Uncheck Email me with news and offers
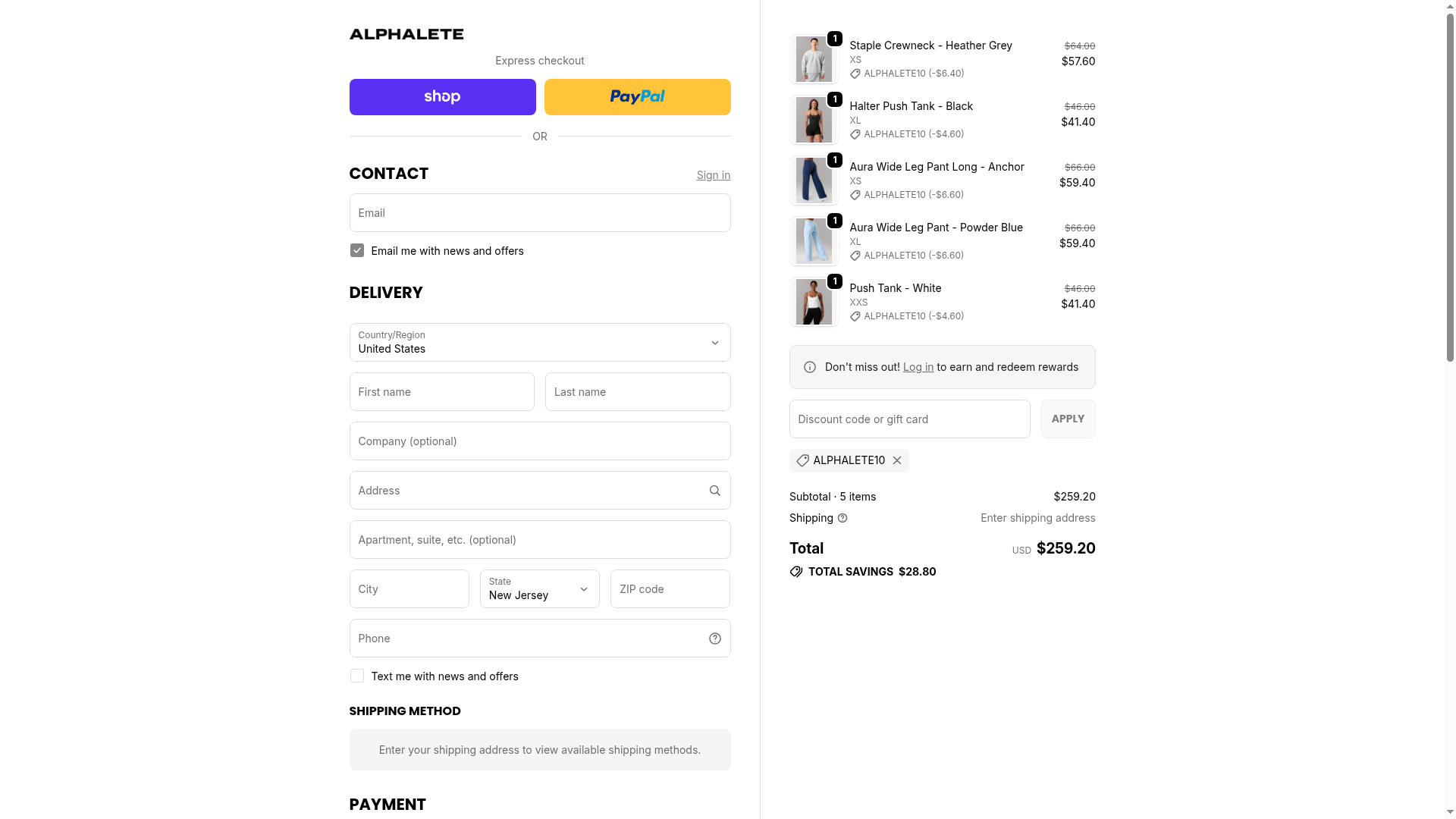 coord(357,251)
